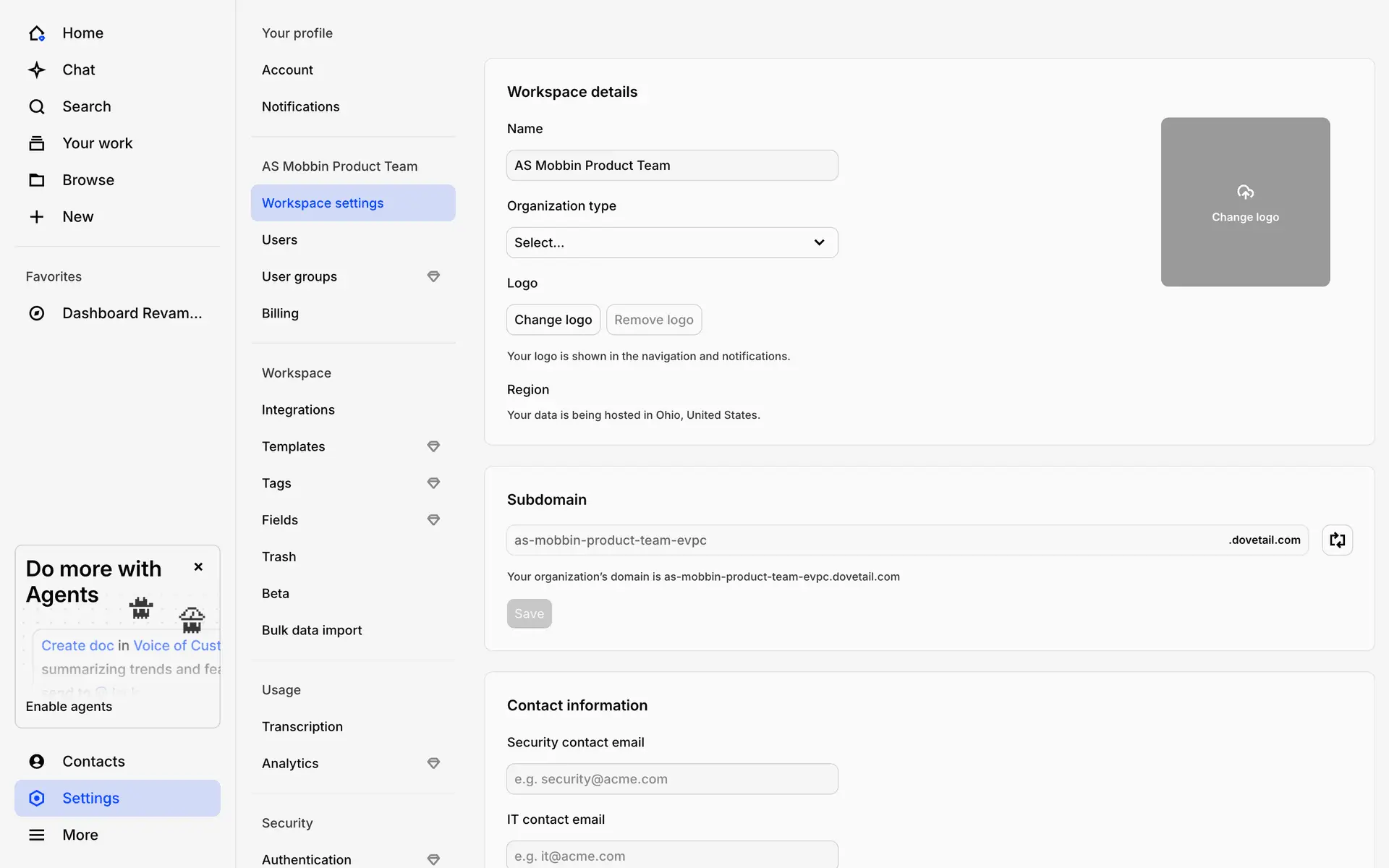The height and width of the screenshot is (868, 1389).
Task: Click the plus icon for New
Action: click(x=37, y=217)
